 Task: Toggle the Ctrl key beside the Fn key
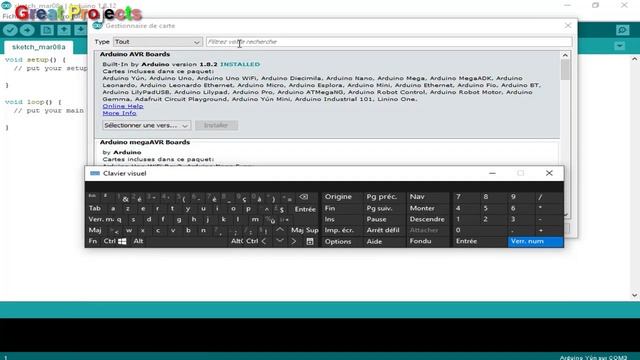(109, 241)
